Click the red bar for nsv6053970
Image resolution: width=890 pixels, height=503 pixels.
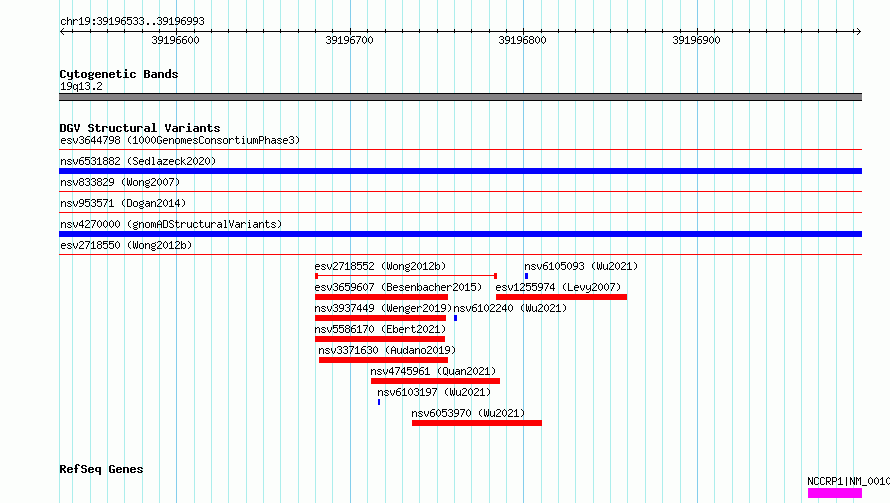point(477,423)
